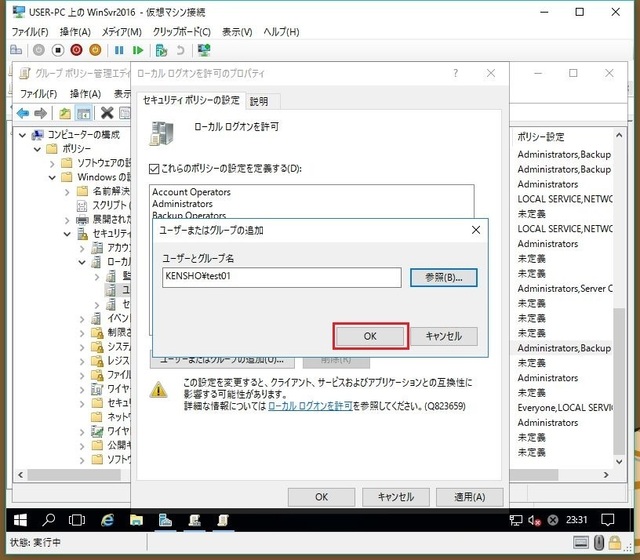This screenshot has width=640, height=560.
Task: Click the KENSHO¥test01 name input field
Action: point(280,277)
